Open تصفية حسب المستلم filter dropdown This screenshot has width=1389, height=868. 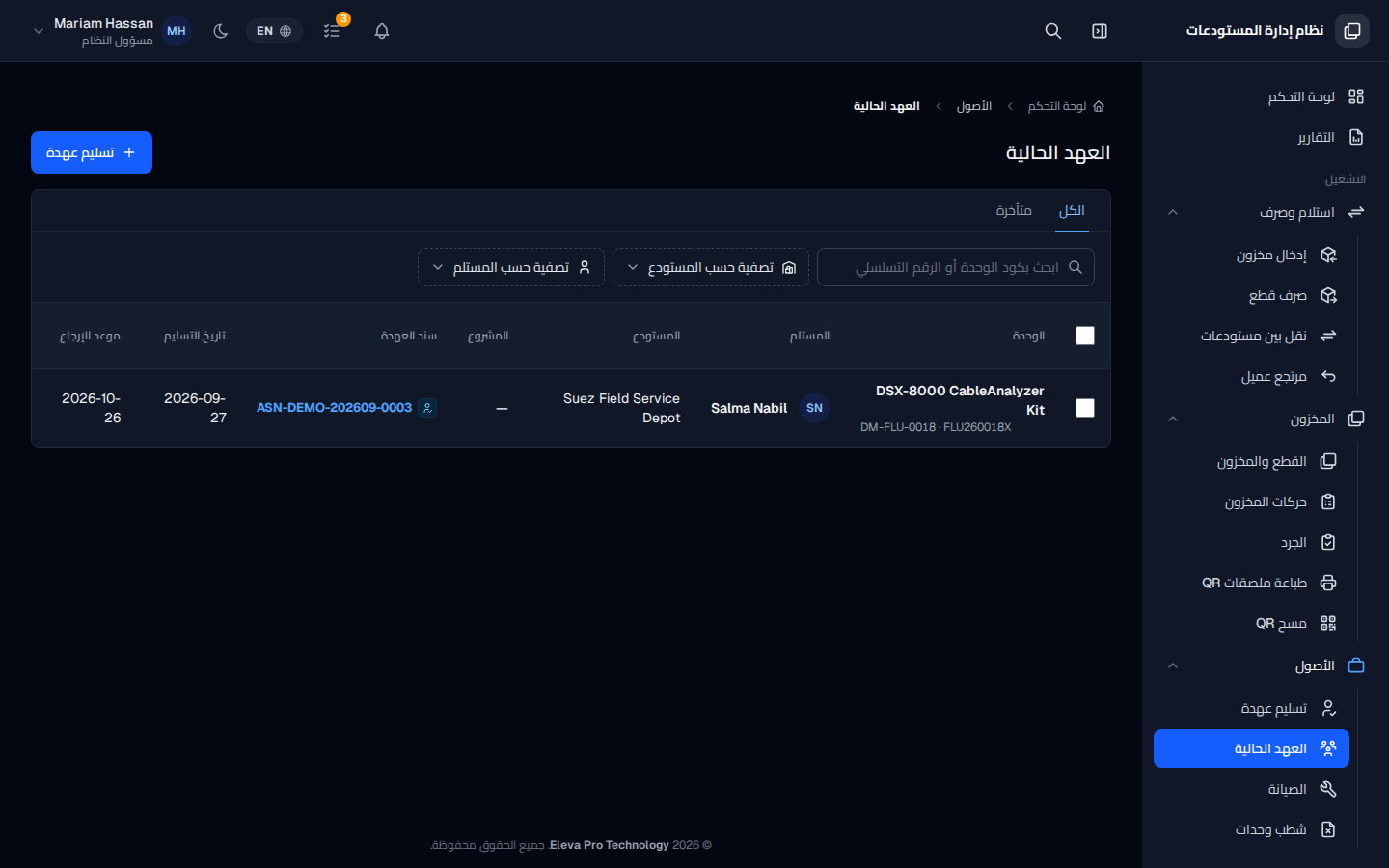pyautogui.click(x=511, y=267)
